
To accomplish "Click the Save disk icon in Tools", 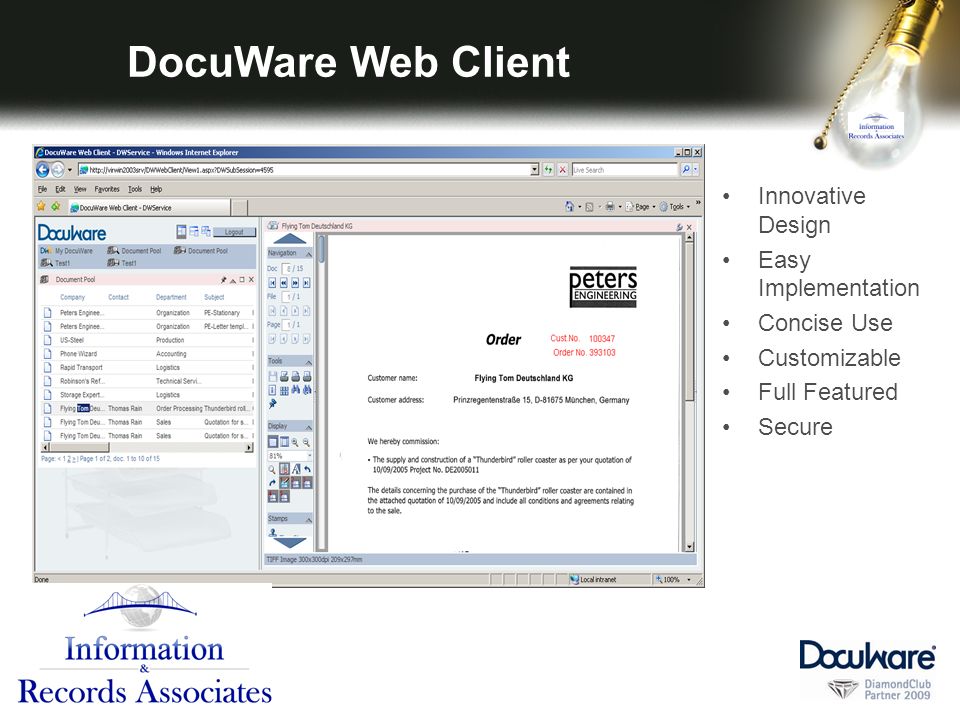I will coord(273,377).
